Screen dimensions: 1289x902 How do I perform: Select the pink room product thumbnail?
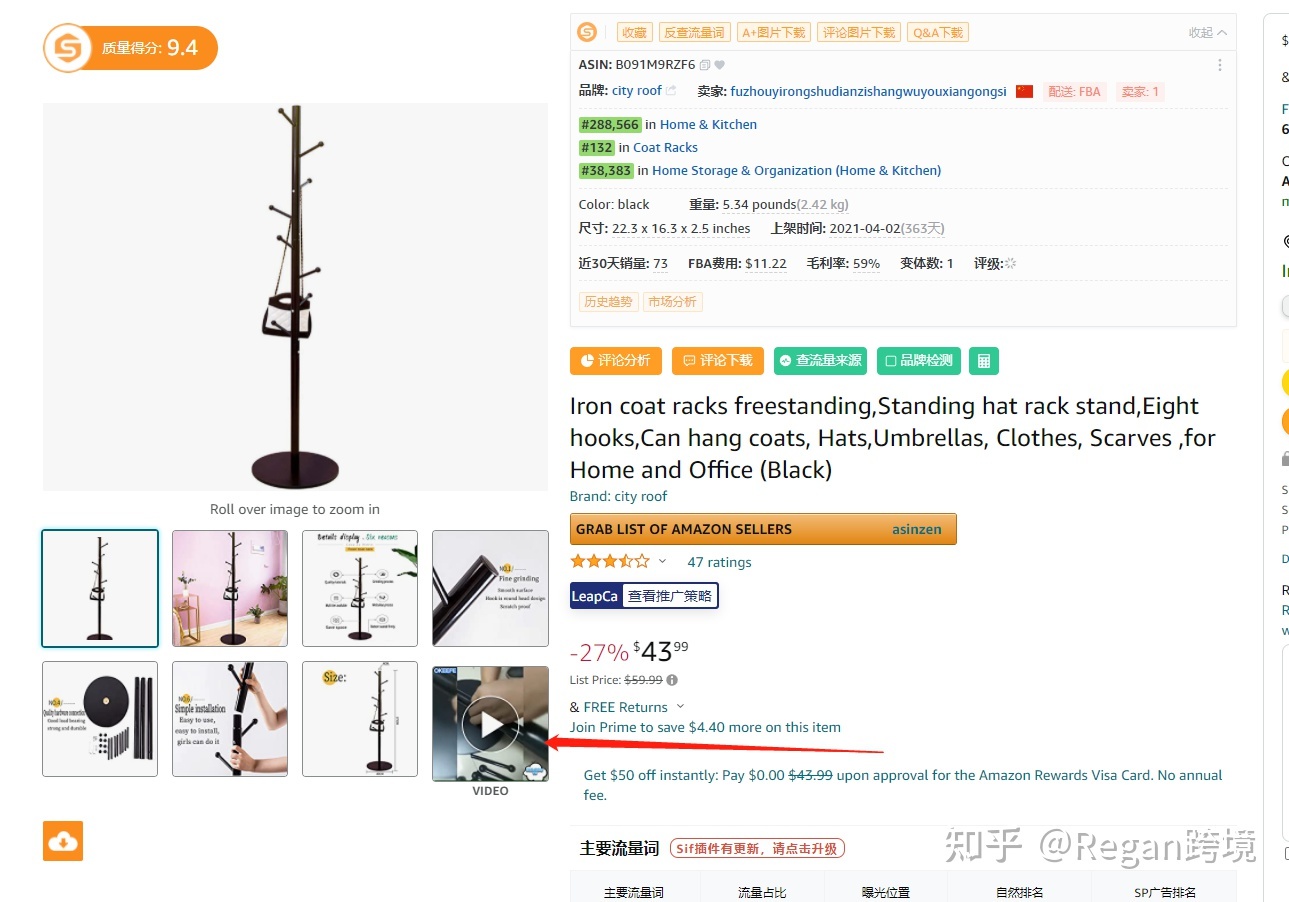230,588
